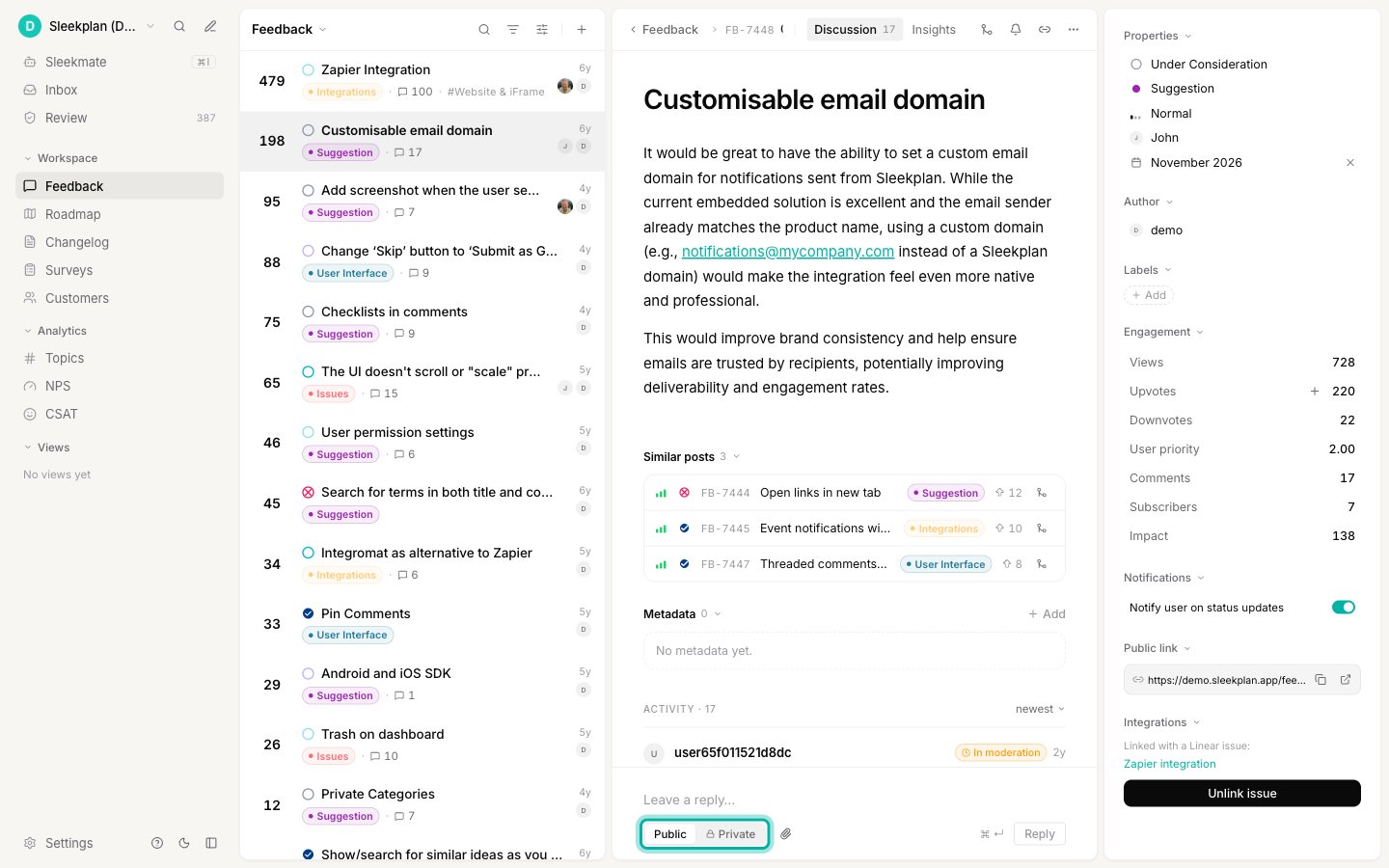Open the search icon next to Sleekplan
Viewport: 1389px width, 868px height.
(179, 26)
